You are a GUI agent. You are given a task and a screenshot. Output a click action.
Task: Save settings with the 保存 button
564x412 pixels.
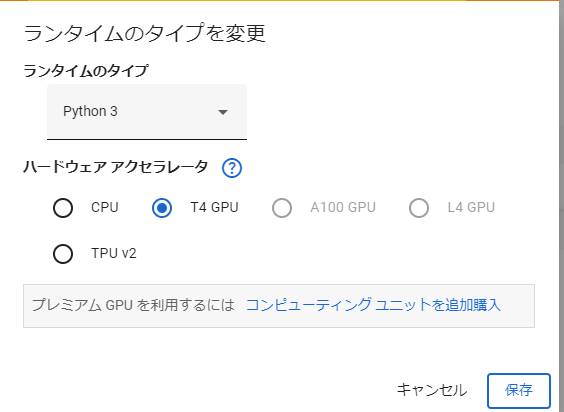pyautogui.click(x=519, y=390)
